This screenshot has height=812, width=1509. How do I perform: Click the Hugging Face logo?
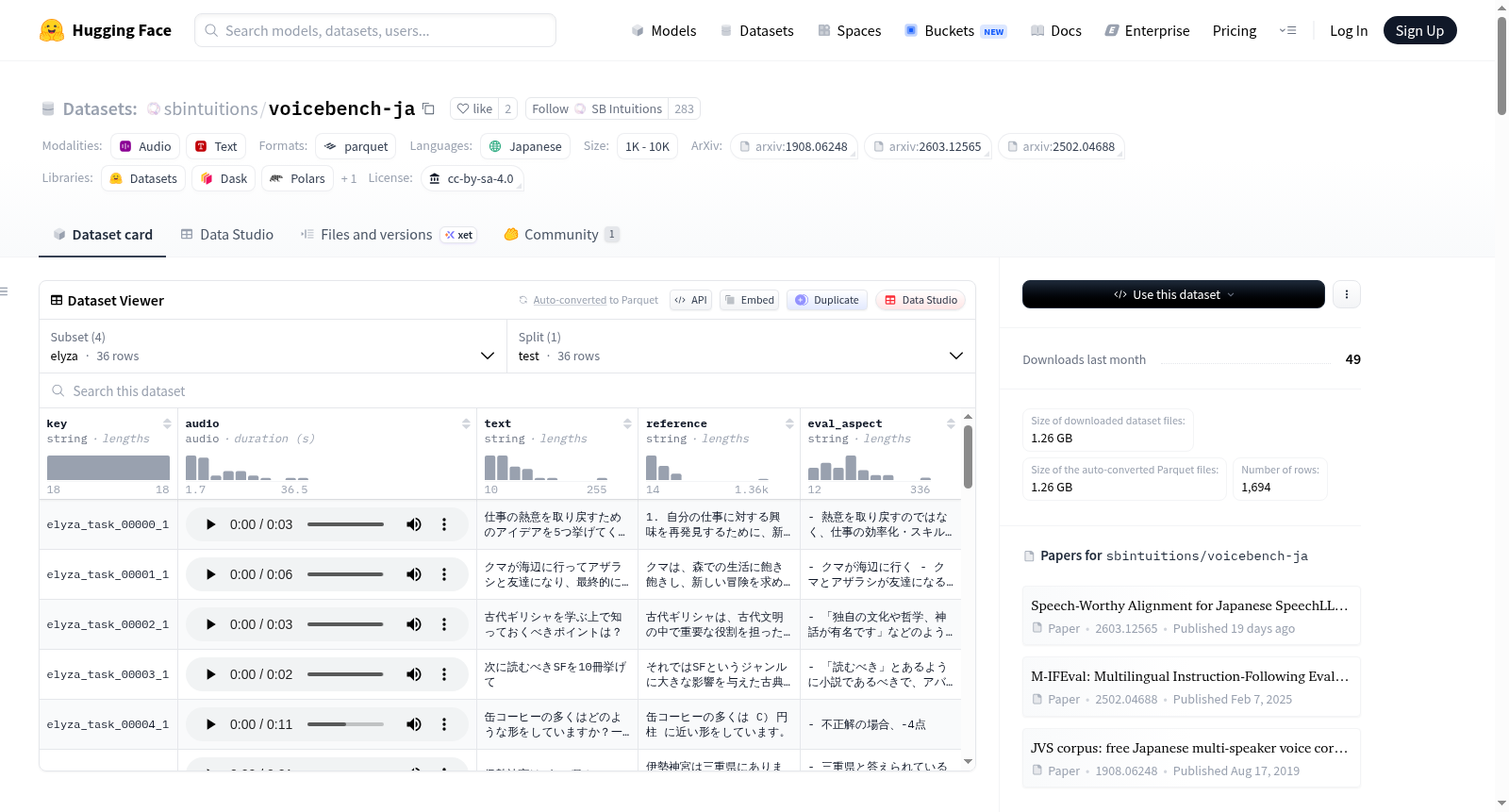105,30
